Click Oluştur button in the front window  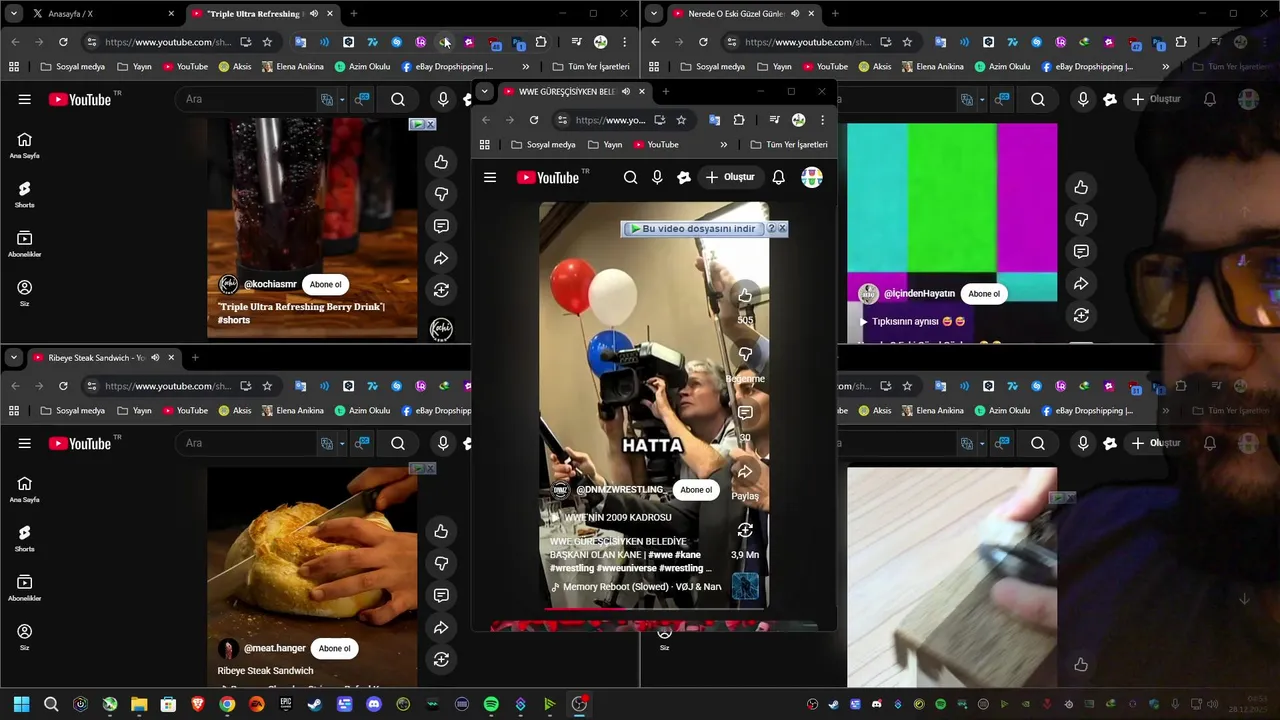730,177
